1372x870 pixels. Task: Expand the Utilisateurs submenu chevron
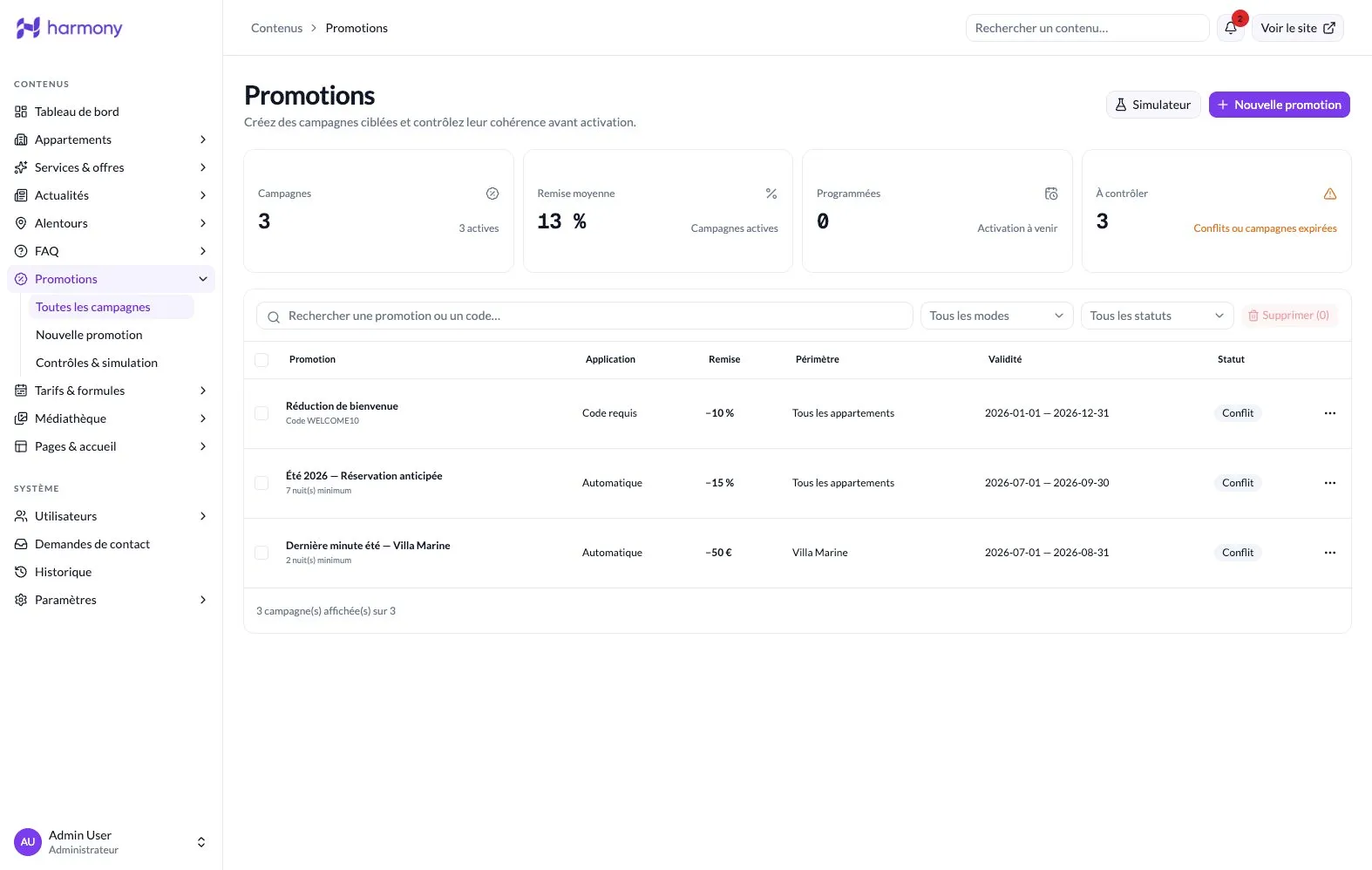pos(203,516)
